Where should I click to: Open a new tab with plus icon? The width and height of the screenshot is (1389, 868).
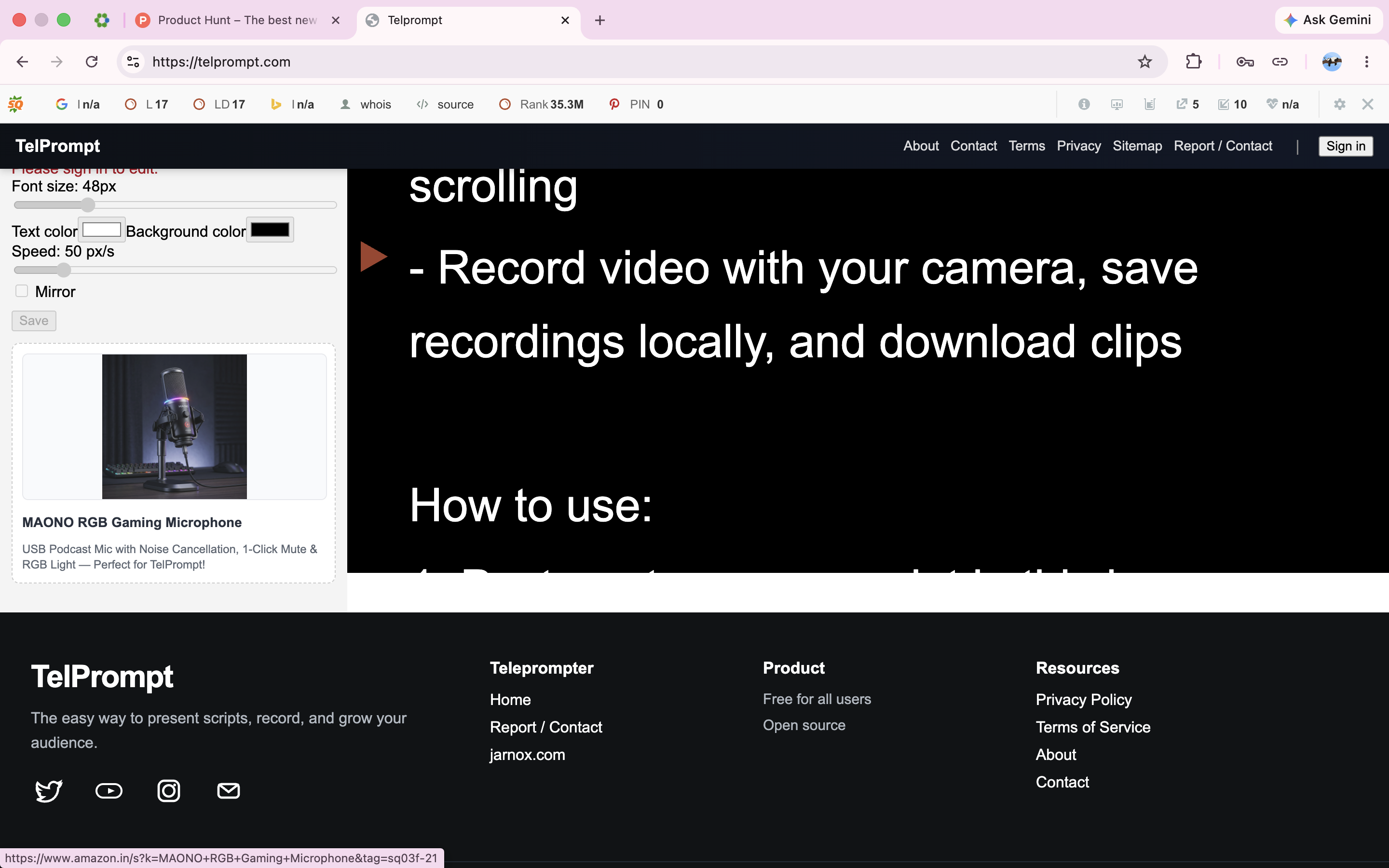[x=600, y=20]
